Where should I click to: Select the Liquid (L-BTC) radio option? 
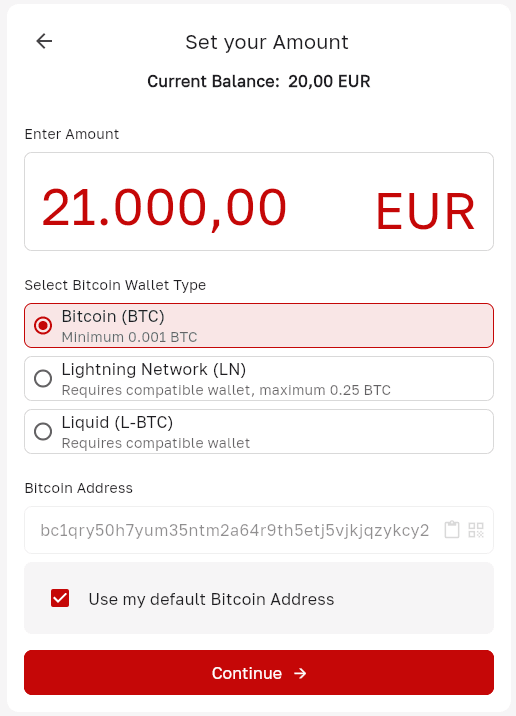click(43, 432)
